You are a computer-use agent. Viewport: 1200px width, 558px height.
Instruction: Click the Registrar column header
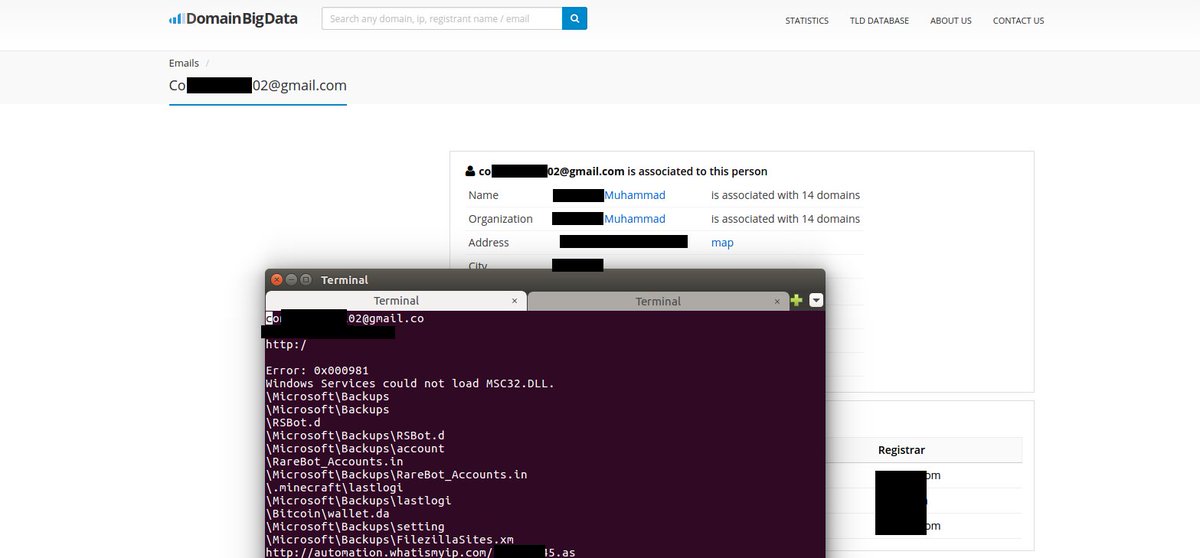[x=901, y=450]
